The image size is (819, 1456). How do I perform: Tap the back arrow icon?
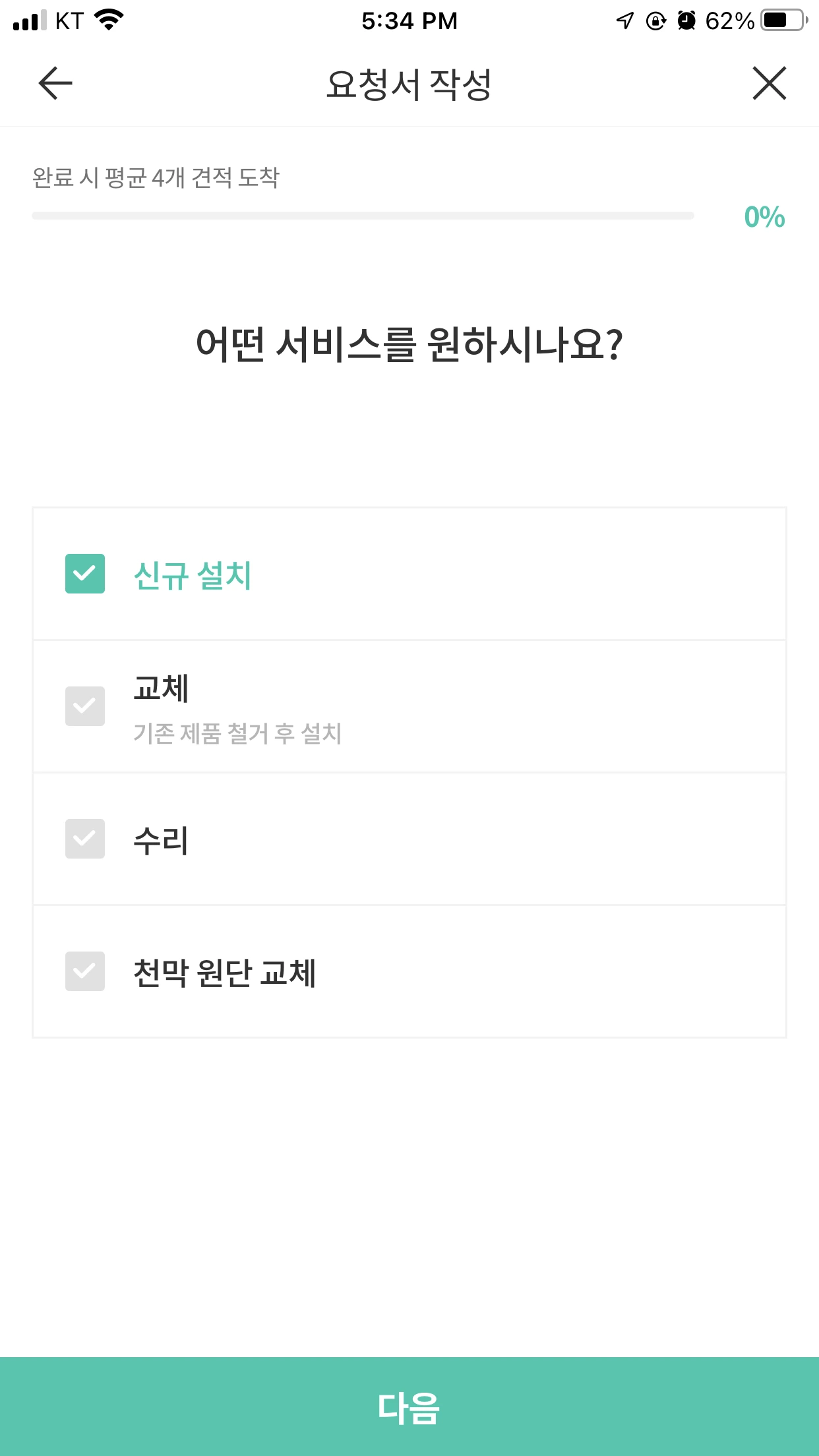coord(55,83)
